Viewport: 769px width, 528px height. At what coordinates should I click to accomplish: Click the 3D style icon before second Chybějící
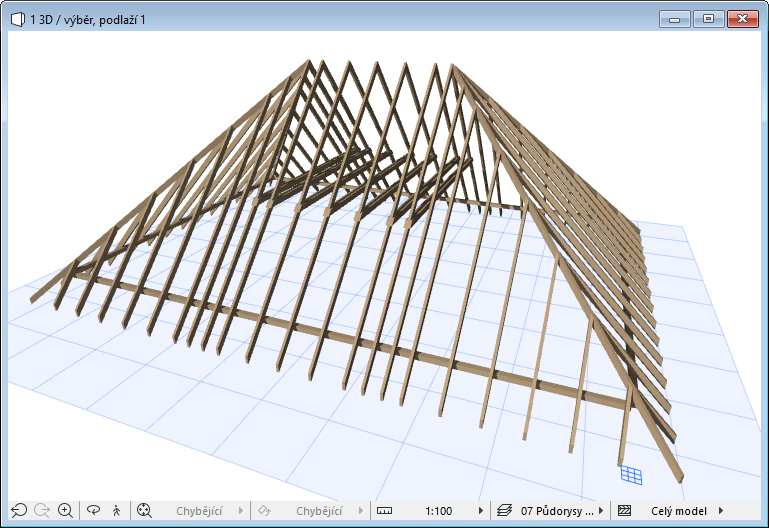point(264,511)
